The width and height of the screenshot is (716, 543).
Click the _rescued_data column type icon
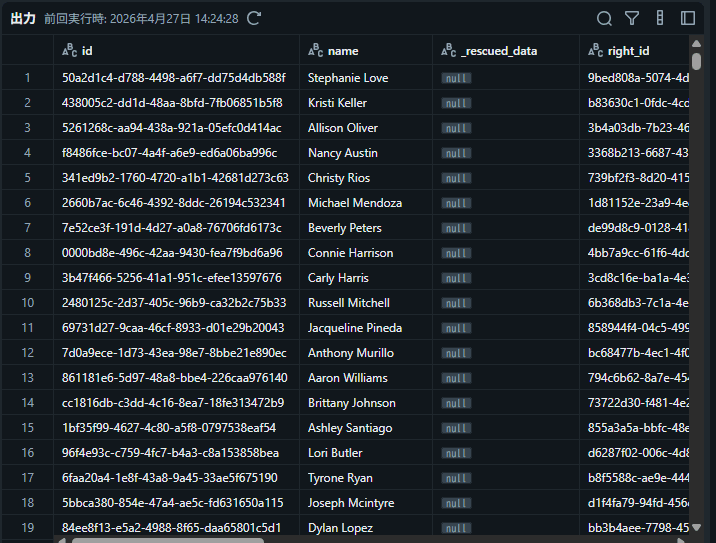pos(448,50)
